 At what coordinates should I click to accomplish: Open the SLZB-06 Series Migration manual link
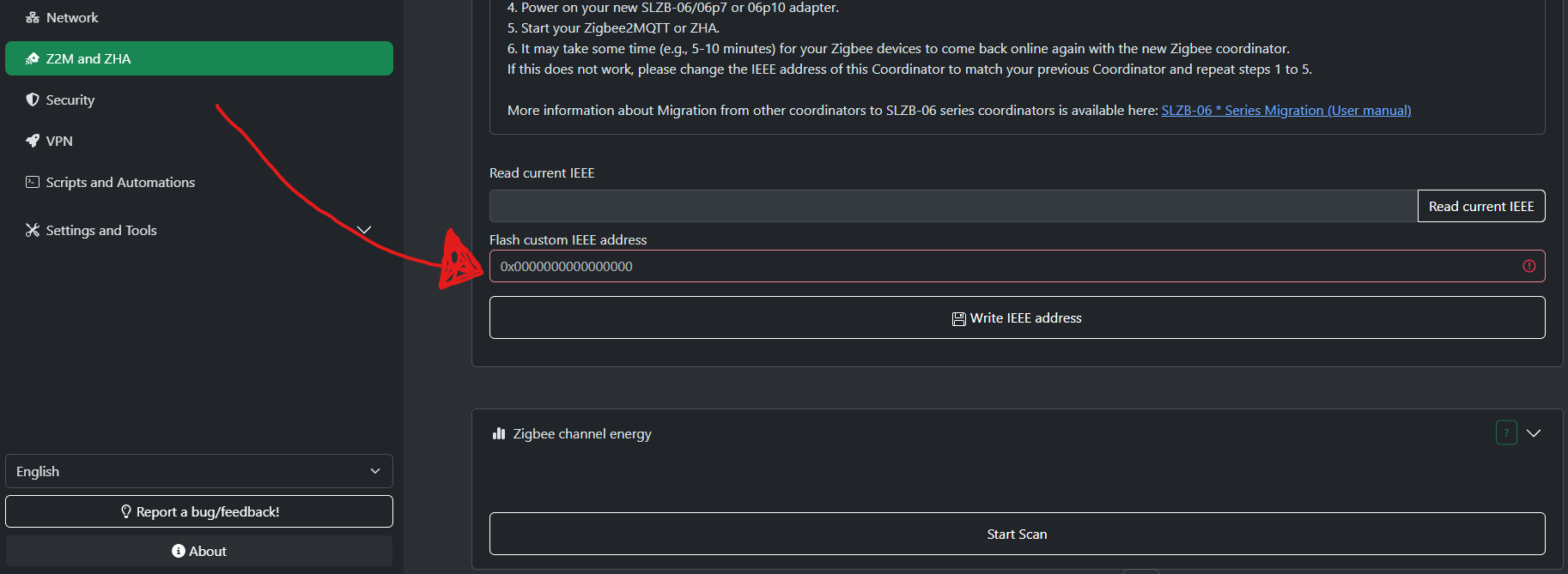[x=1286, y=110]
